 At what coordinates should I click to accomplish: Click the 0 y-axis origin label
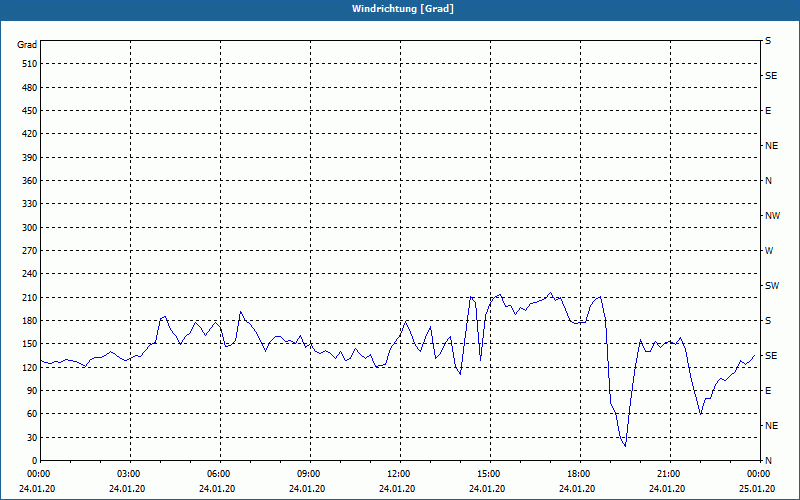coord(34,461)
